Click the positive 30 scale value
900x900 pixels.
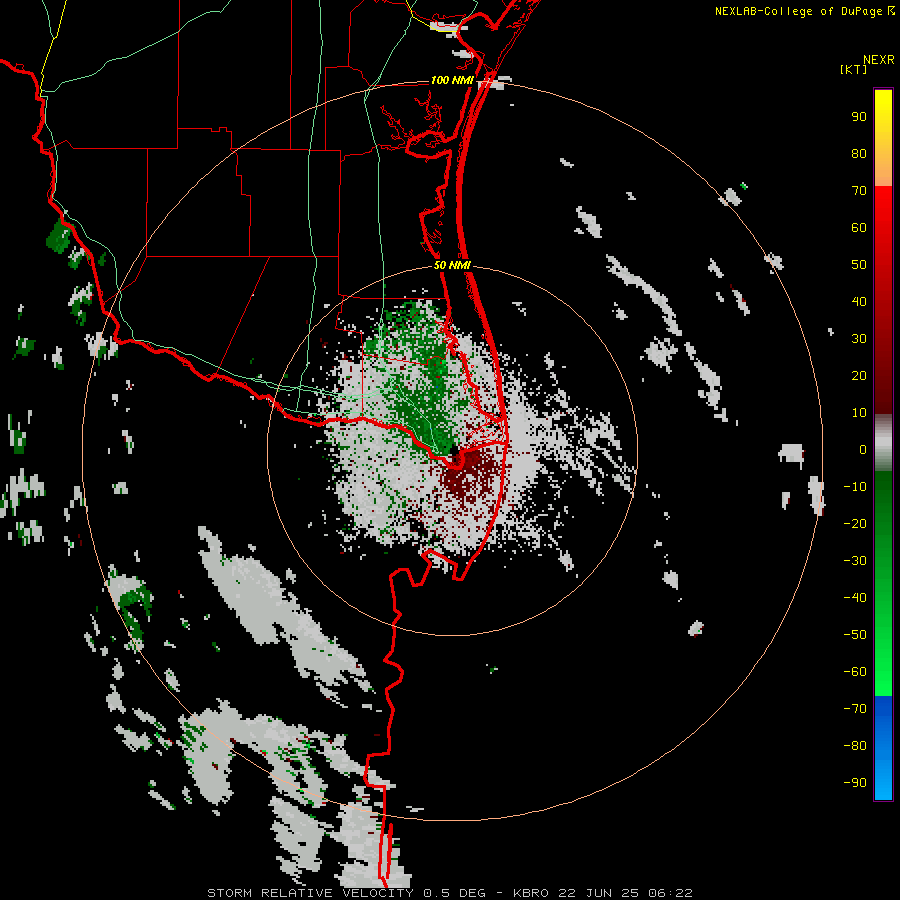(x=859, y=339)
